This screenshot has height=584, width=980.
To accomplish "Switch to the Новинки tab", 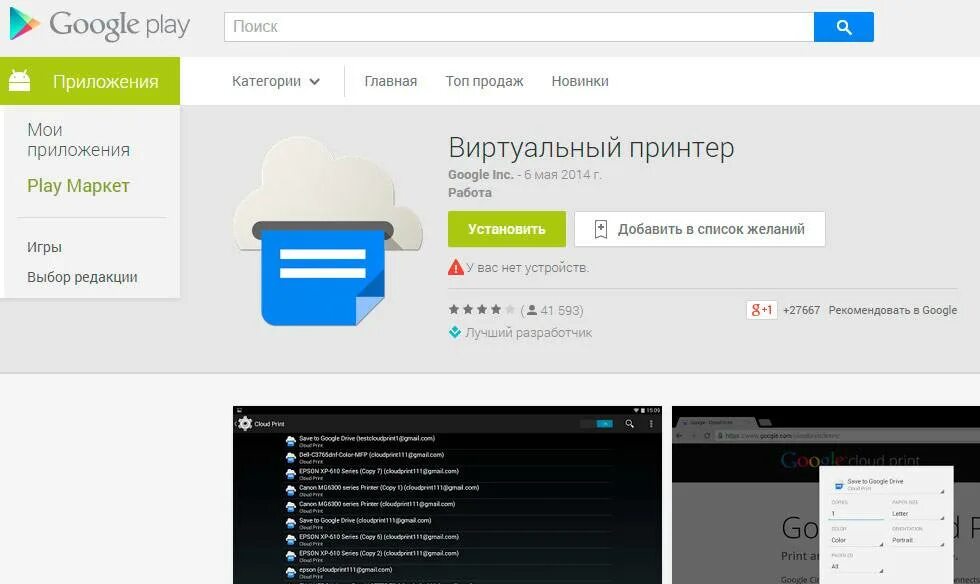I will coord(580,81).
